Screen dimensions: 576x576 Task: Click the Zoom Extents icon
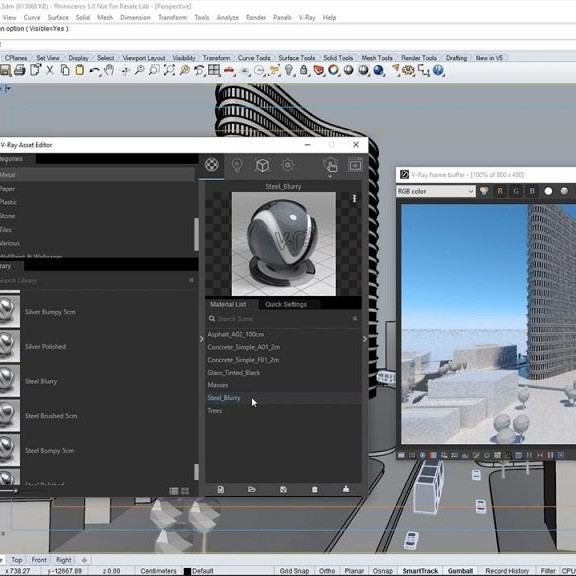169,70
